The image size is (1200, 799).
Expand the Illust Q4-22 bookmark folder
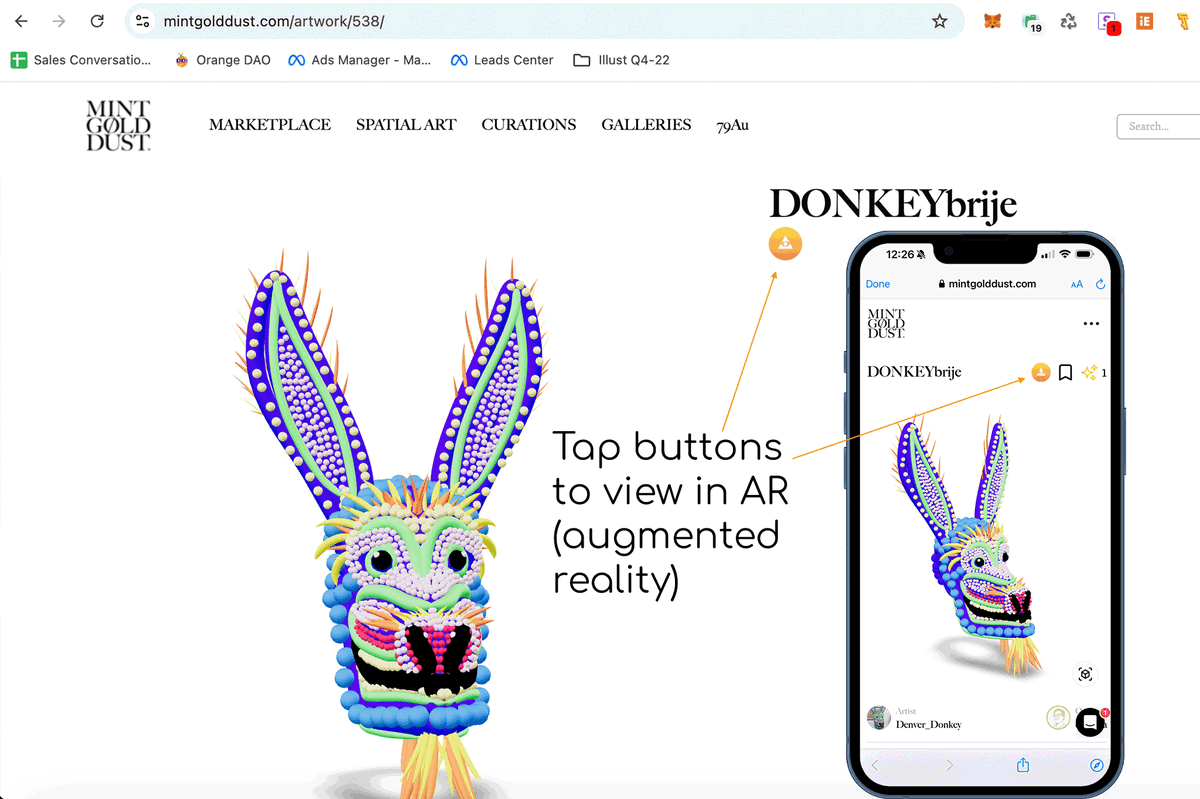pyautogui.click(x=621, y=60)
